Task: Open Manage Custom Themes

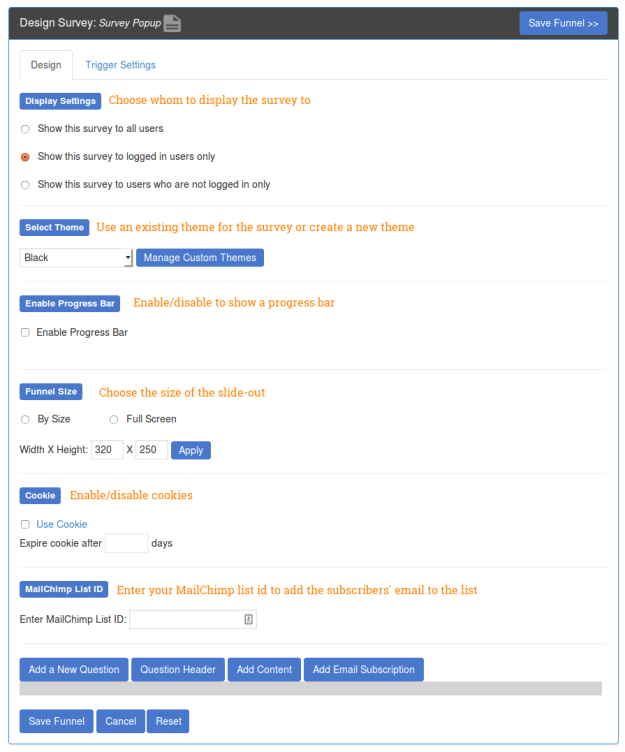Action: click(x=200, y=258)
